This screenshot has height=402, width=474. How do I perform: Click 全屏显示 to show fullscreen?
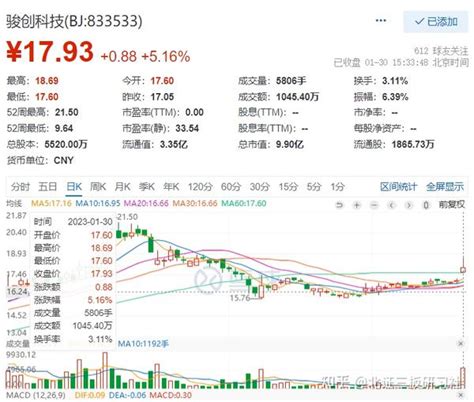point(445,186)
